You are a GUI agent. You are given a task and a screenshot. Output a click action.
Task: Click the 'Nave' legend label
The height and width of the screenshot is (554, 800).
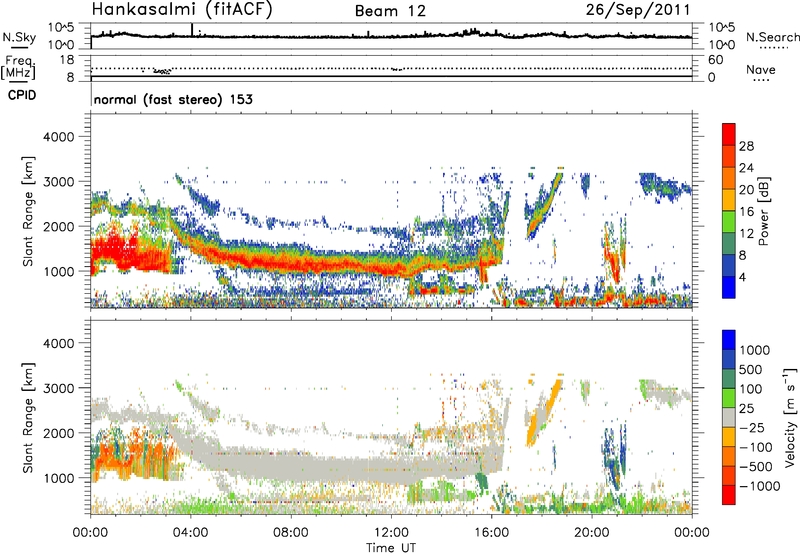pyautogui.click(x=761, y=70)
